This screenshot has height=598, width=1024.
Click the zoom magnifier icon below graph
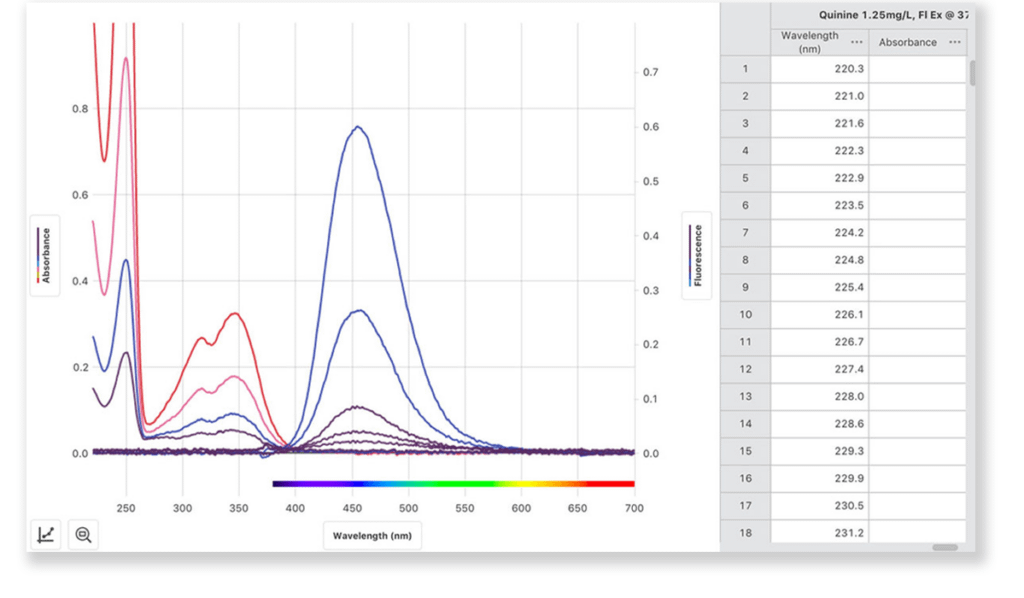tap(84, 535)
